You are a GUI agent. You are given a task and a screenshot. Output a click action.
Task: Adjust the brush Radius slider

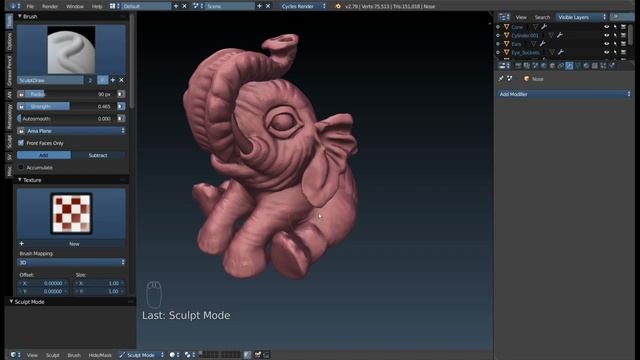[x=71, y=94]
